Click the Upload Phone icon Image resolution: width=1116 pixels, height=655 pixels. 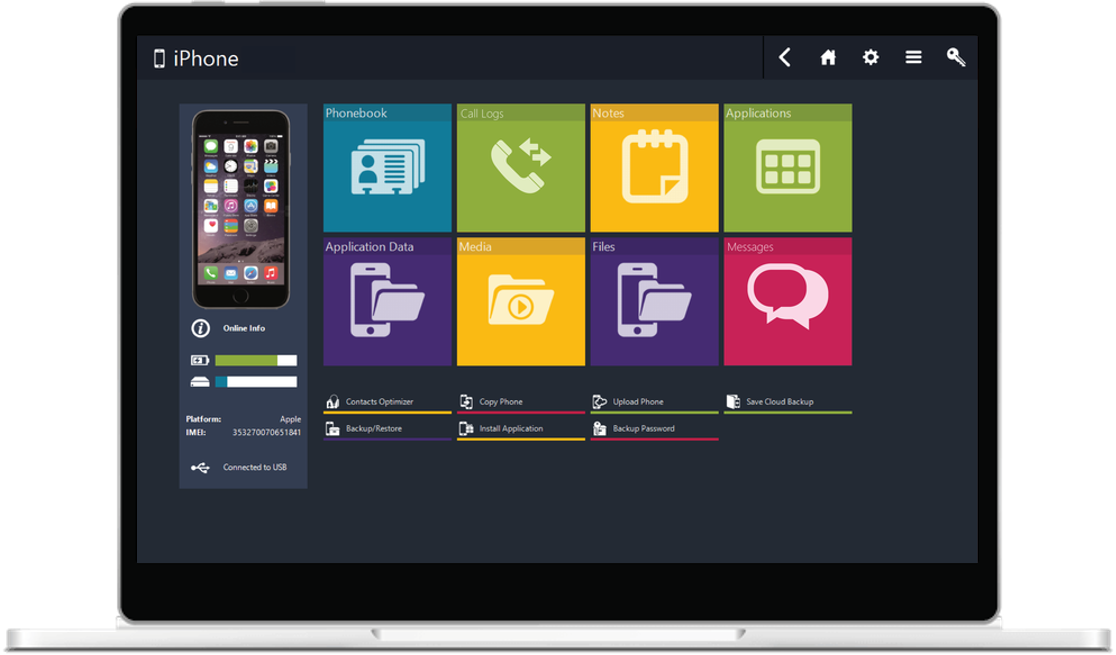pos(599,400)
